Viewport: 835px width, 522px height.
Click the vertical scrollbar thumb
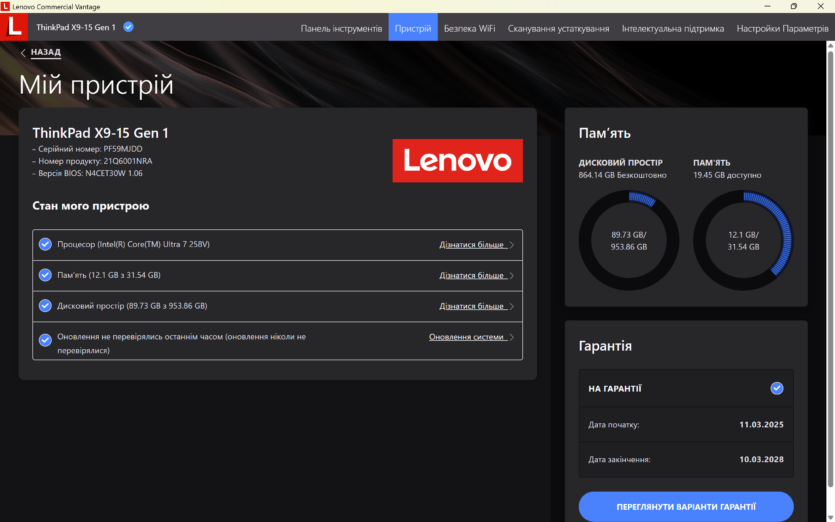coord(830,269)
